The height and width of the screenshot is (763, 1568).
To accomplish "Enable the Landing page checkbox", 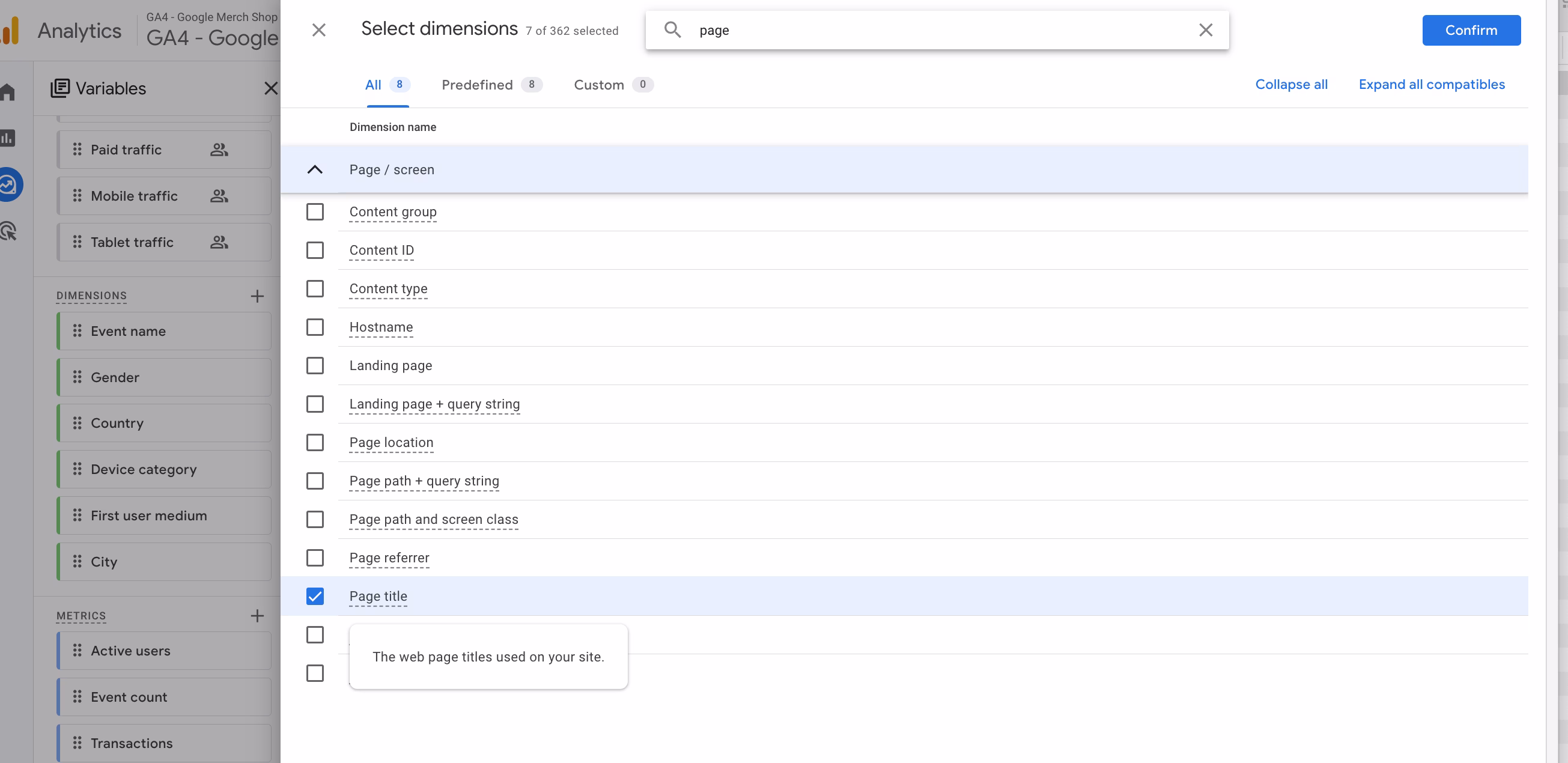I will [315, 365].
